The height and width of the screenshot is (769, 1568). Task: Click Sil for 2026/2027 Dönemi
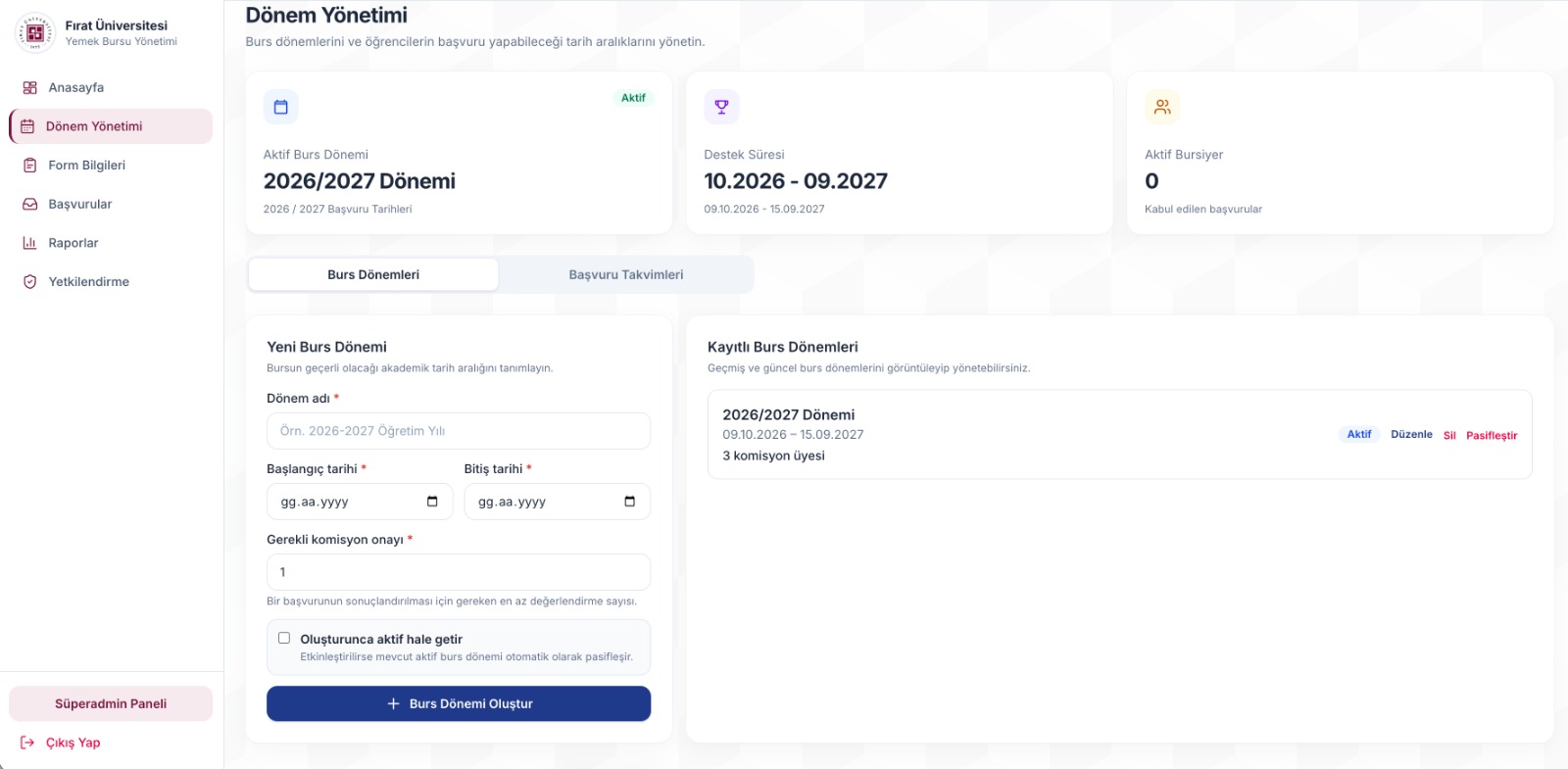tap(1449, 436)
